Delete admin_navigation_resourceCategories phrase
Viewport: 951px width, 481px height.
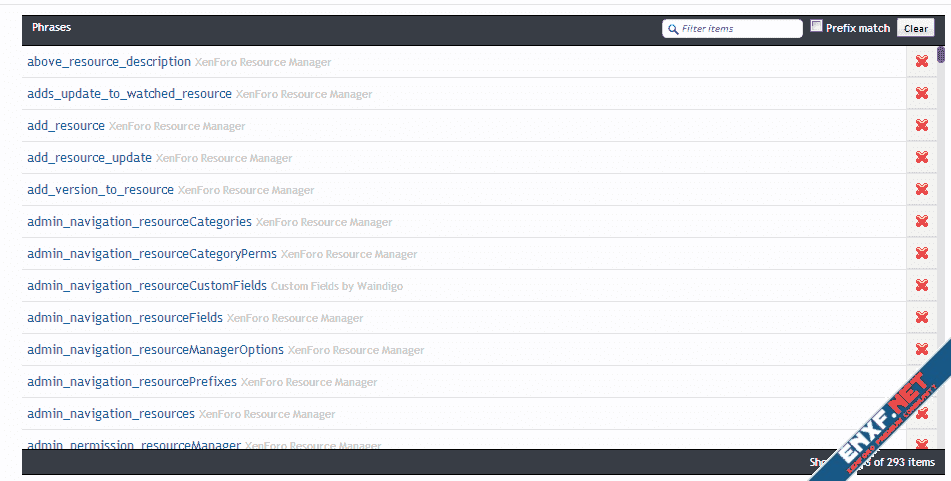pyautogui.click(x=921, y=222)
